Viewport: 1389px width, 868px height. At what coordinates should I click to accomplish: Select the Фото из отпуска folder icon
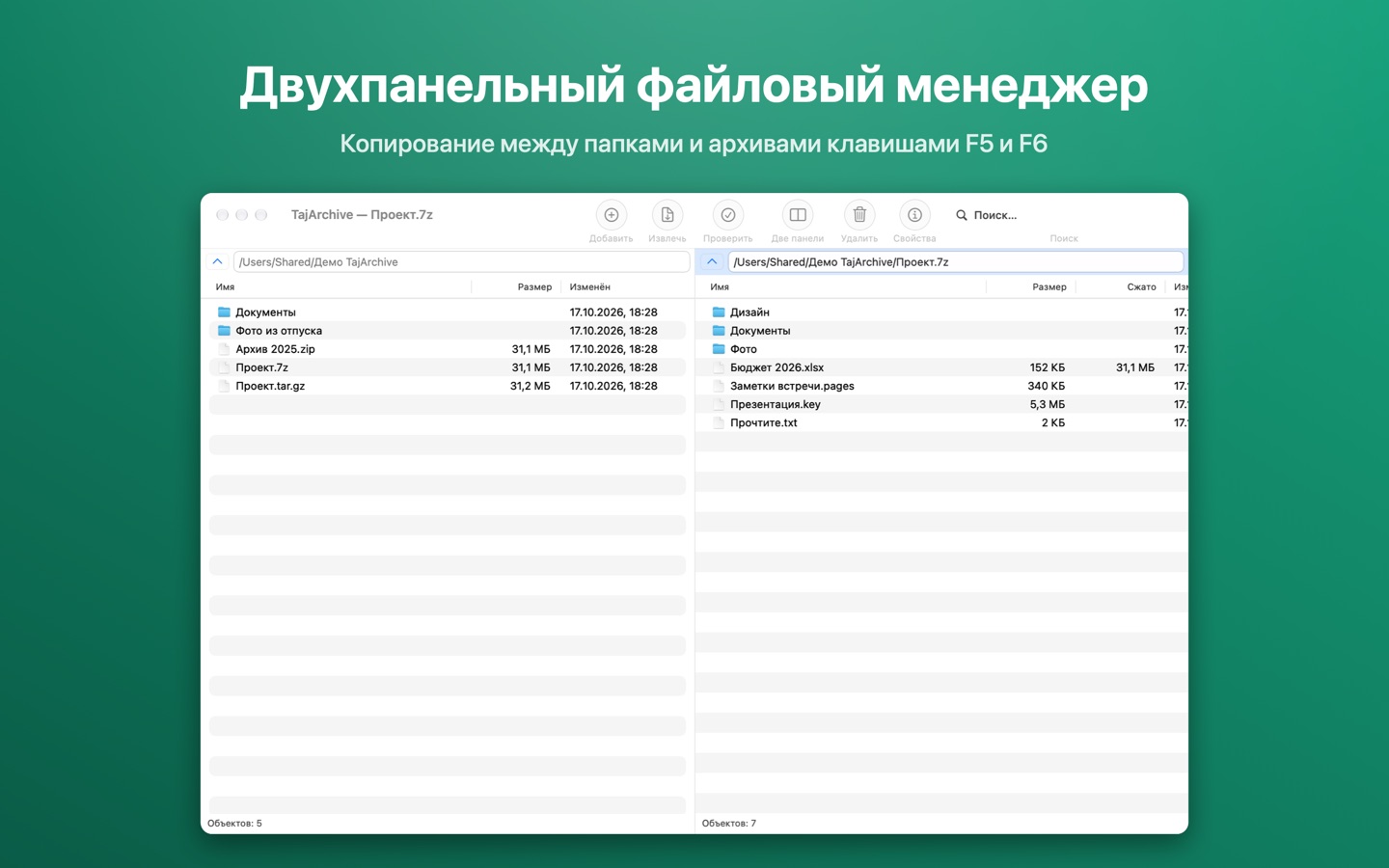[224, 331]
